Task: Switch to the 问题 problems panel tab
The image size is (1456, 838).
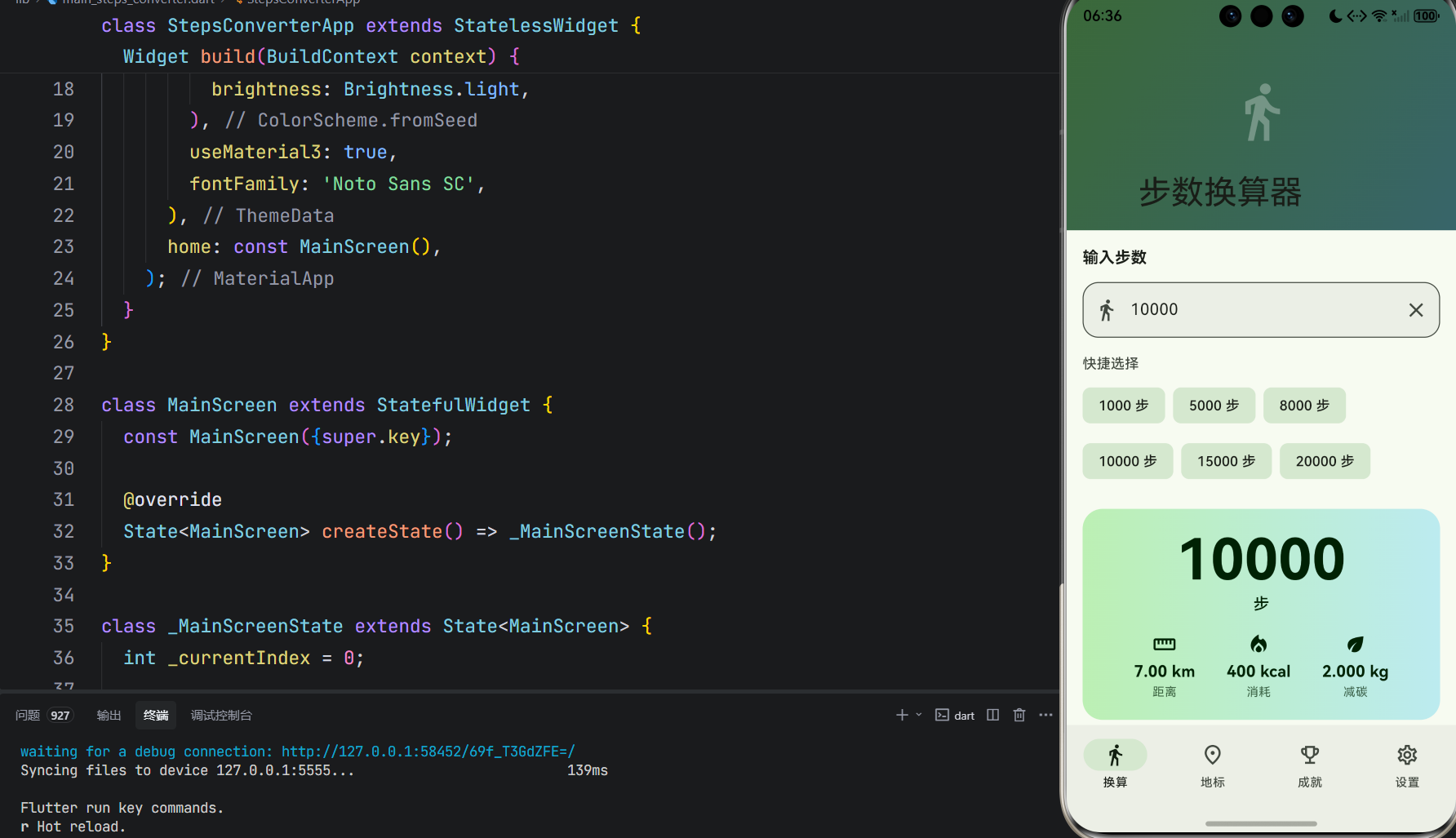Action: (x=27, y=716)
